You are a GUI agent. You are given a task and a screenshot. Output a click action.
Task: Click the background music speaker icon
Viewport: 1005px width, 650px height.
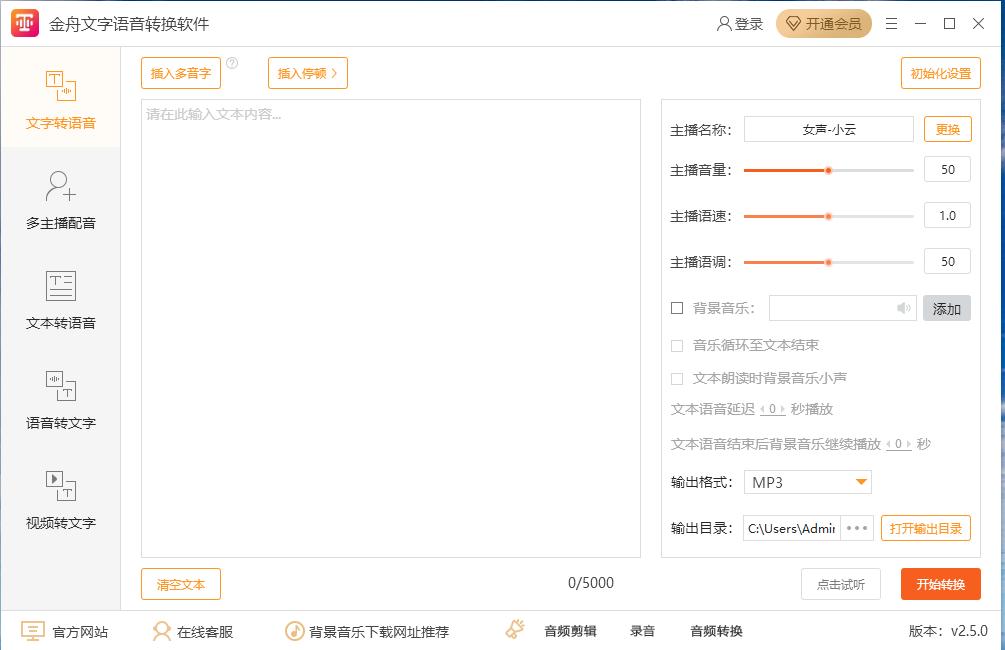(903, 309)
